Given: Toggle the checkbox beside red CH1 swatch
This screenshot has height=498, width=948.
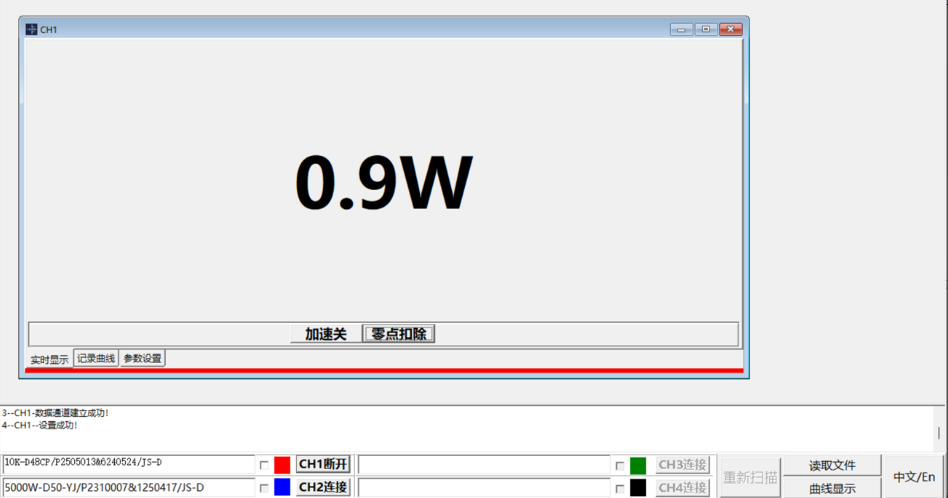Looking at the screenshot, I should pos(264,465).
